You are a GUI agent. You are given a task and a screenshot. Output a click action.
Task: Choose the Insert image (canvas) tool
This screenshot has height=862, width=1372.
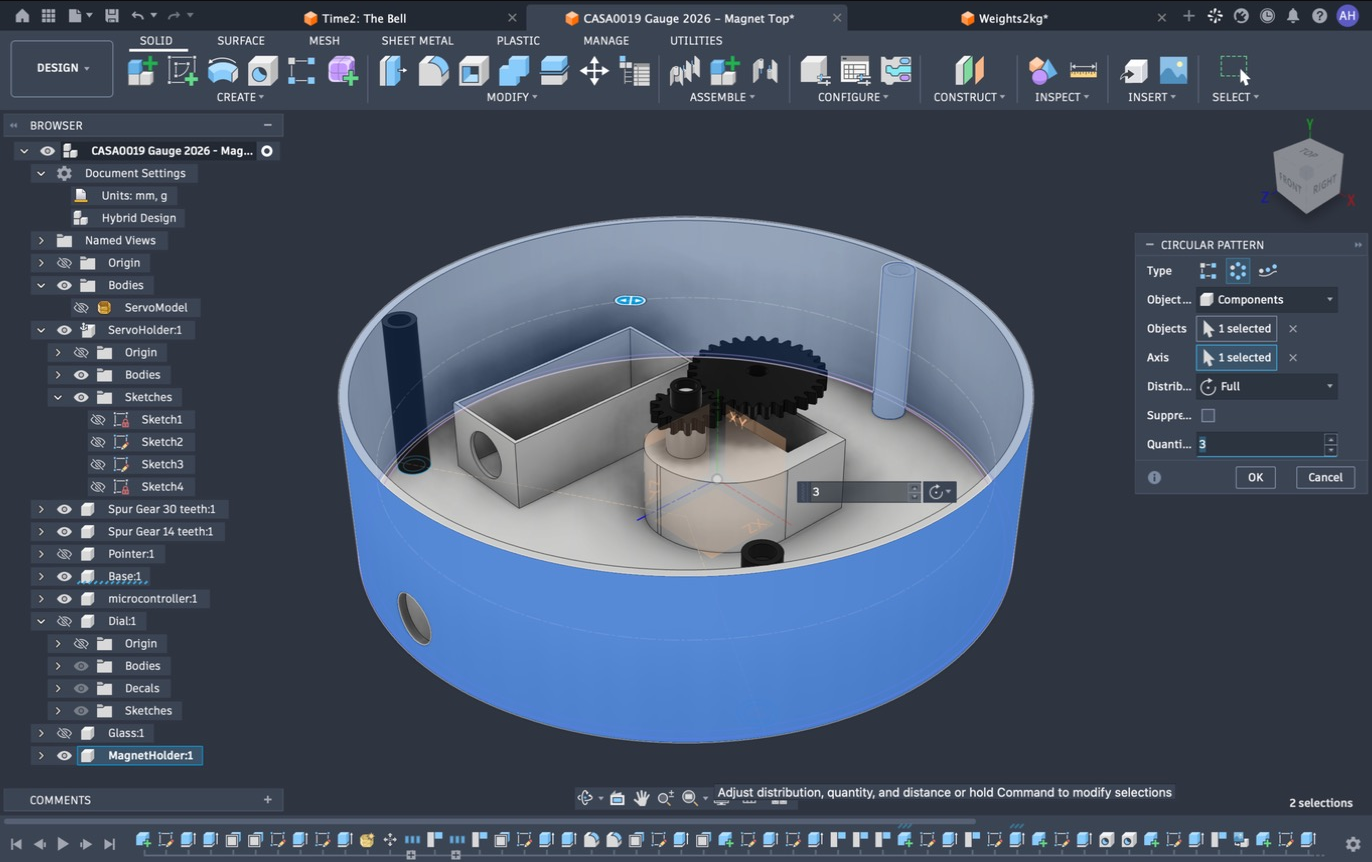tap(1173, 71)
